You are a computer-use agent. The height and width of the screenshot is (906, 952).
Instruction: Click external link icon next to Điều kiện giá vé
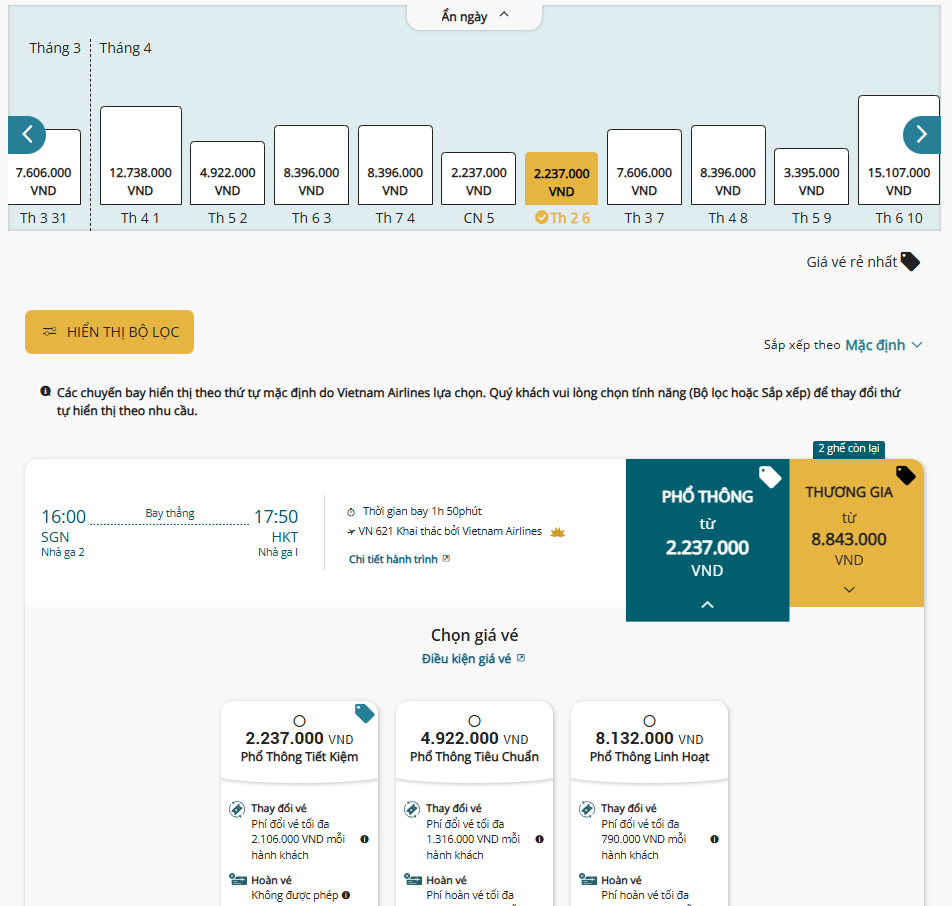[x=521, y=658]
